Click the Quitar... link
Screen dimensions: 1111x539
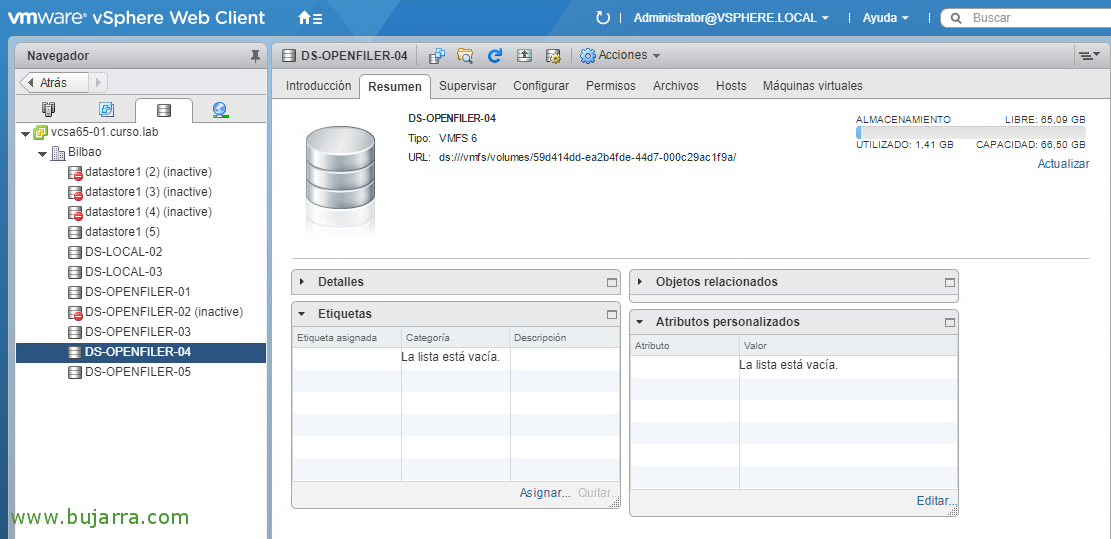point(597,494)
